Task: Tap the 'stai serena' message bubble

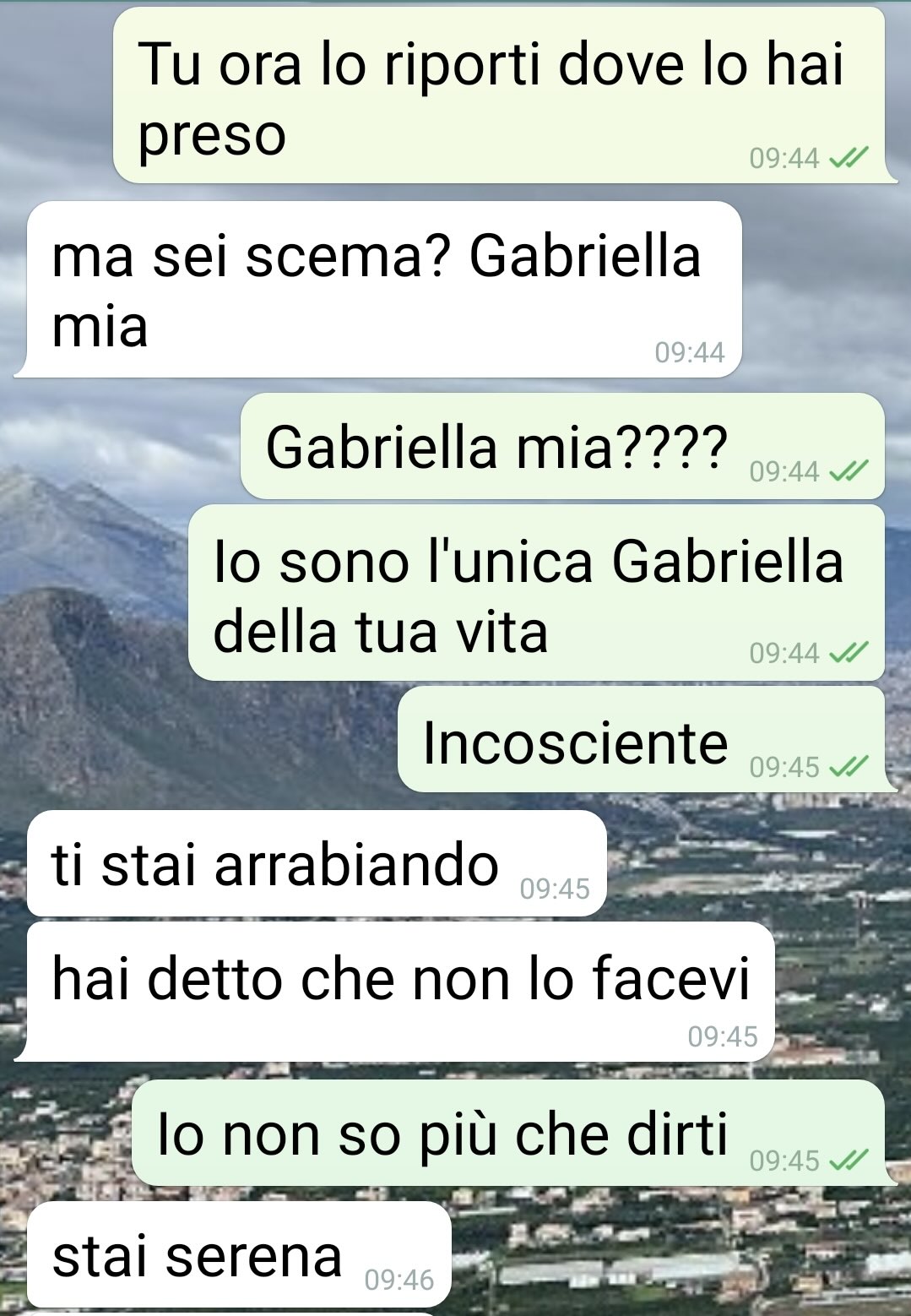Action: click(x=239, y=1254)
